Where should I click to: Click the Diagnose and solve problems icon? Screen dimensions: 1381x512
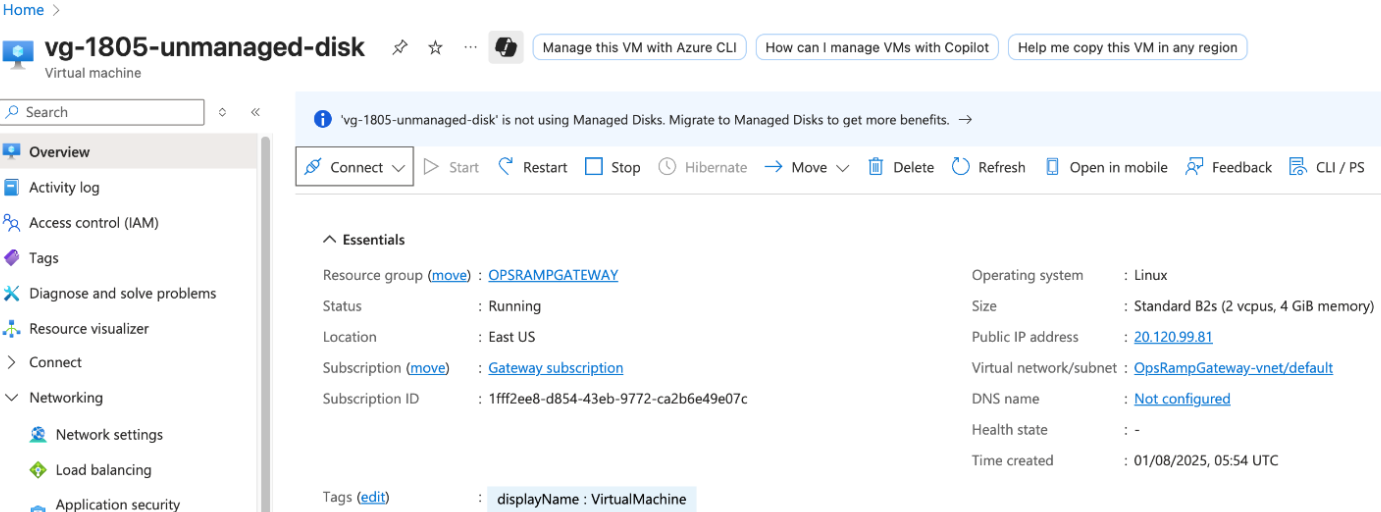coord(12,293)
